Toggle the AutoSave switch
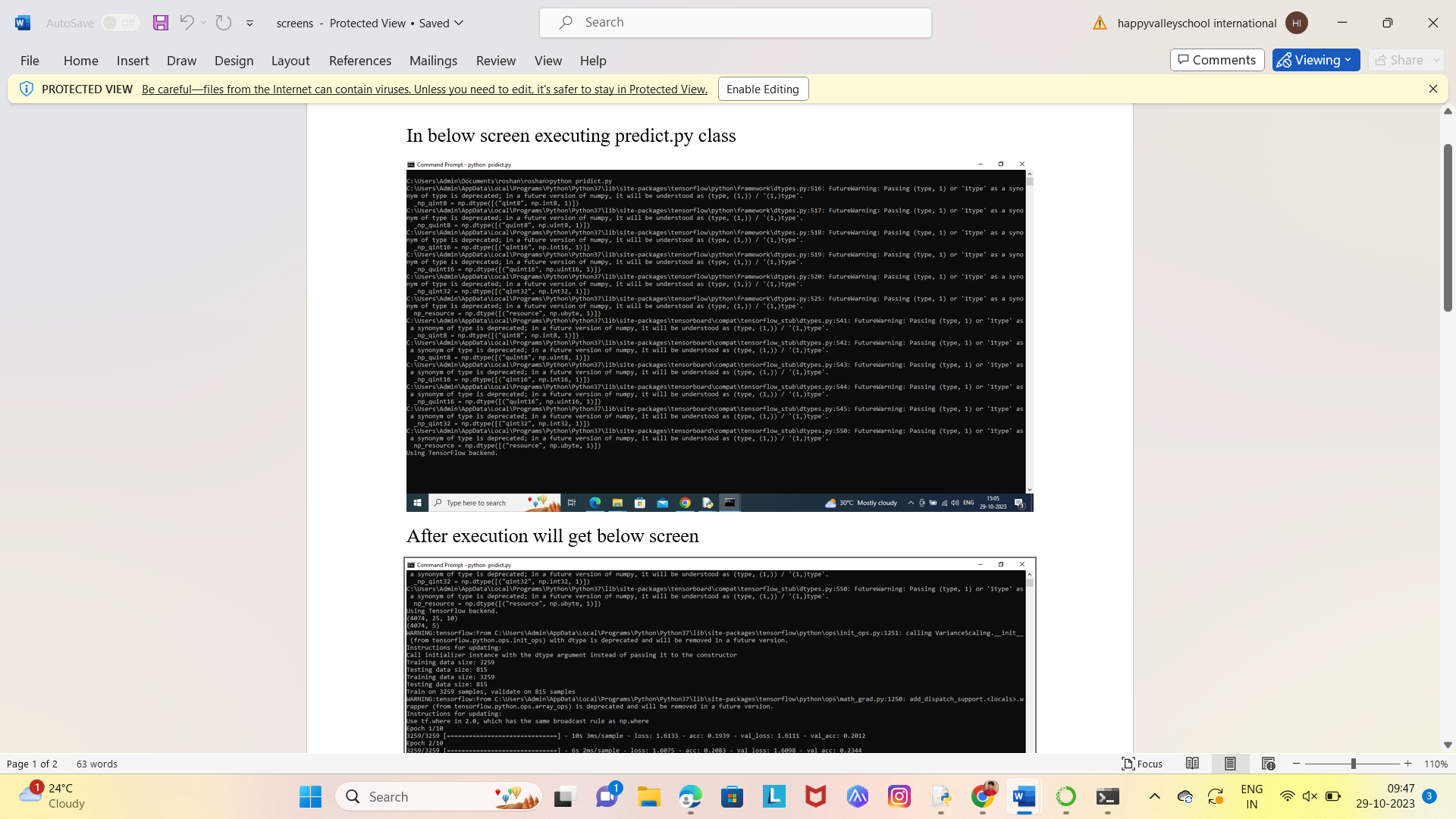 [120, 23]
